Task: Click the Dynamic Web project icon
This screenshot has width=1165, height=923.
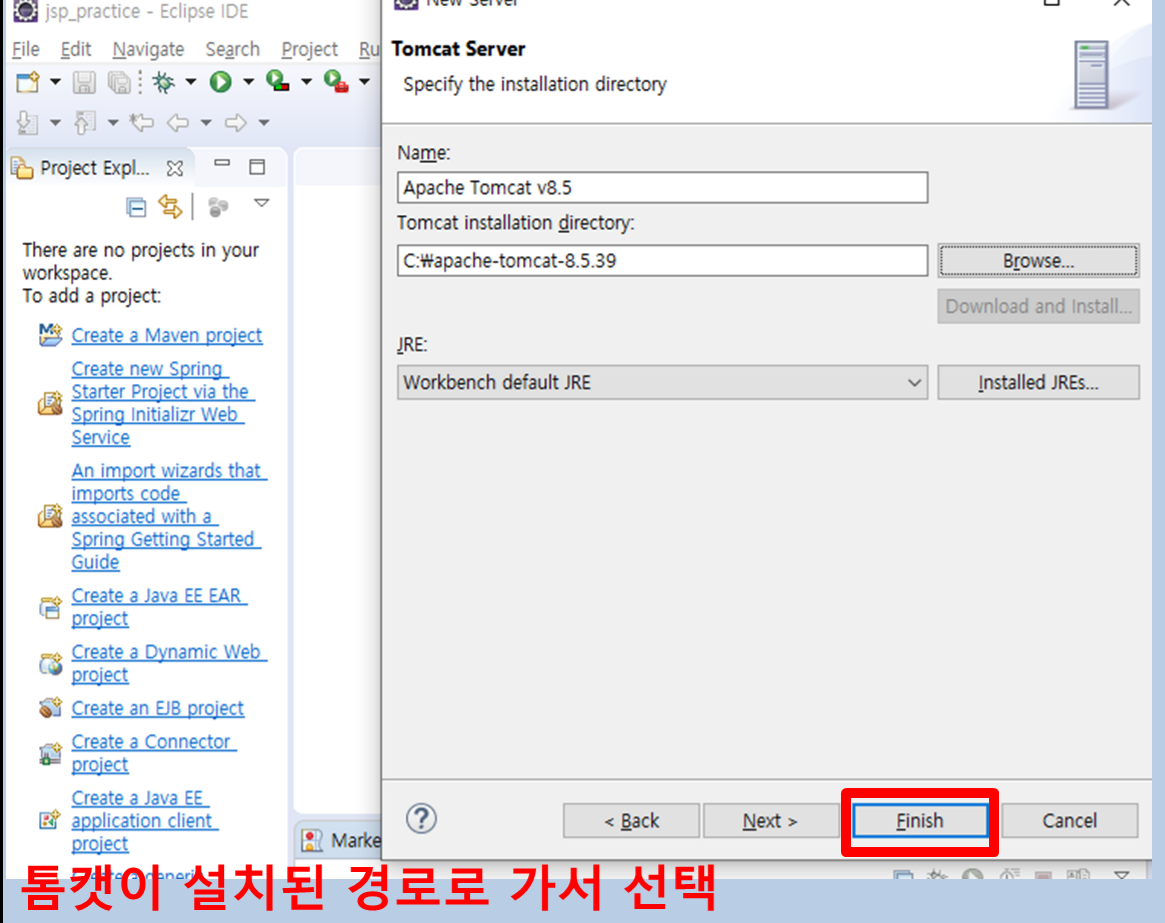Action: pos(51,664)
